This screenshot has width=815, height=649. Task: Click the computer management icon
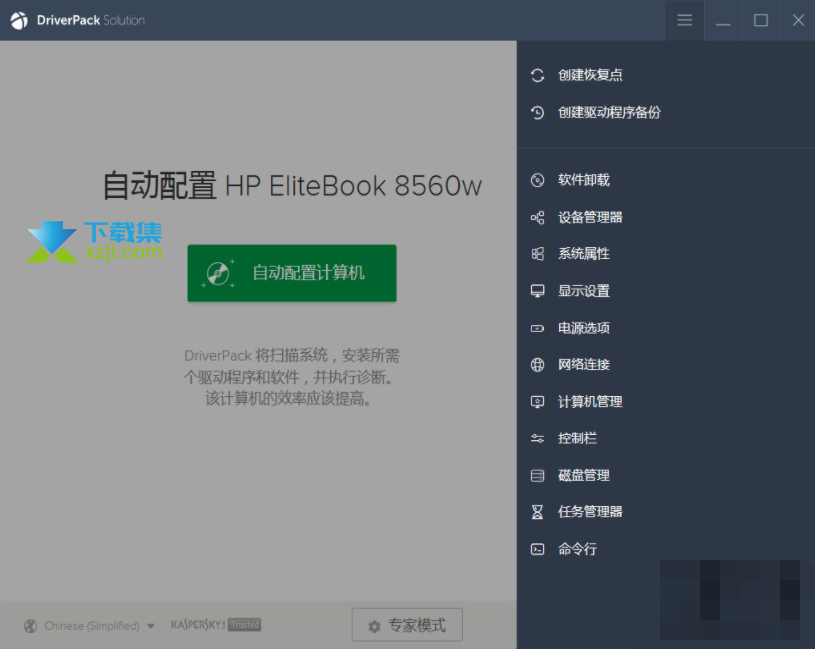pyautogui.click(x=537, y=402)
